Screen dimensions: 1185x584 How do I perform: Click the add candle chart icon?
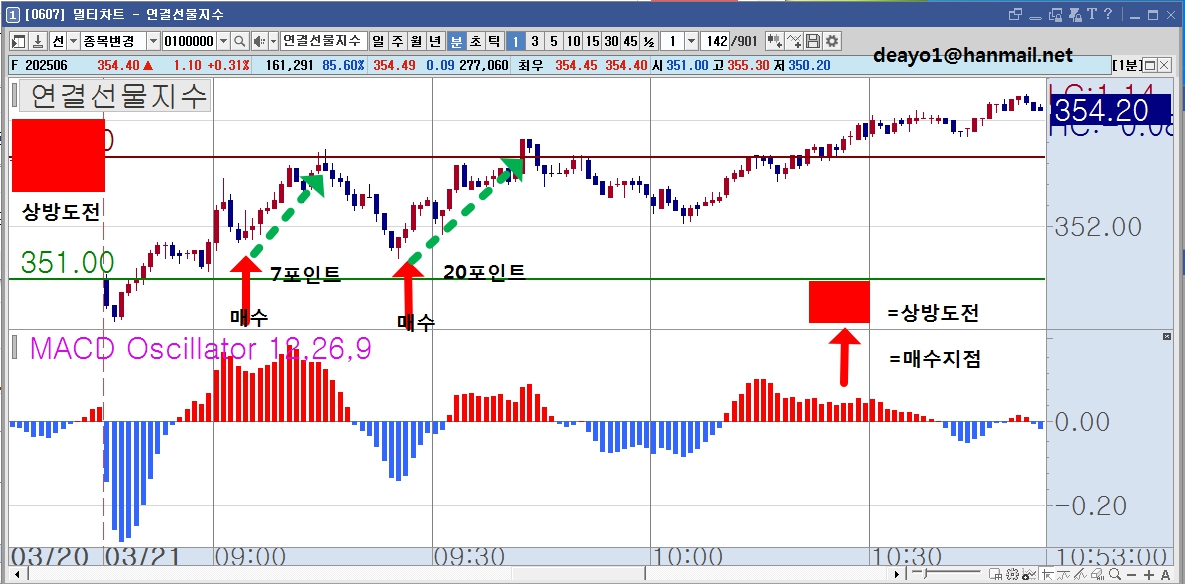point(775,41)
